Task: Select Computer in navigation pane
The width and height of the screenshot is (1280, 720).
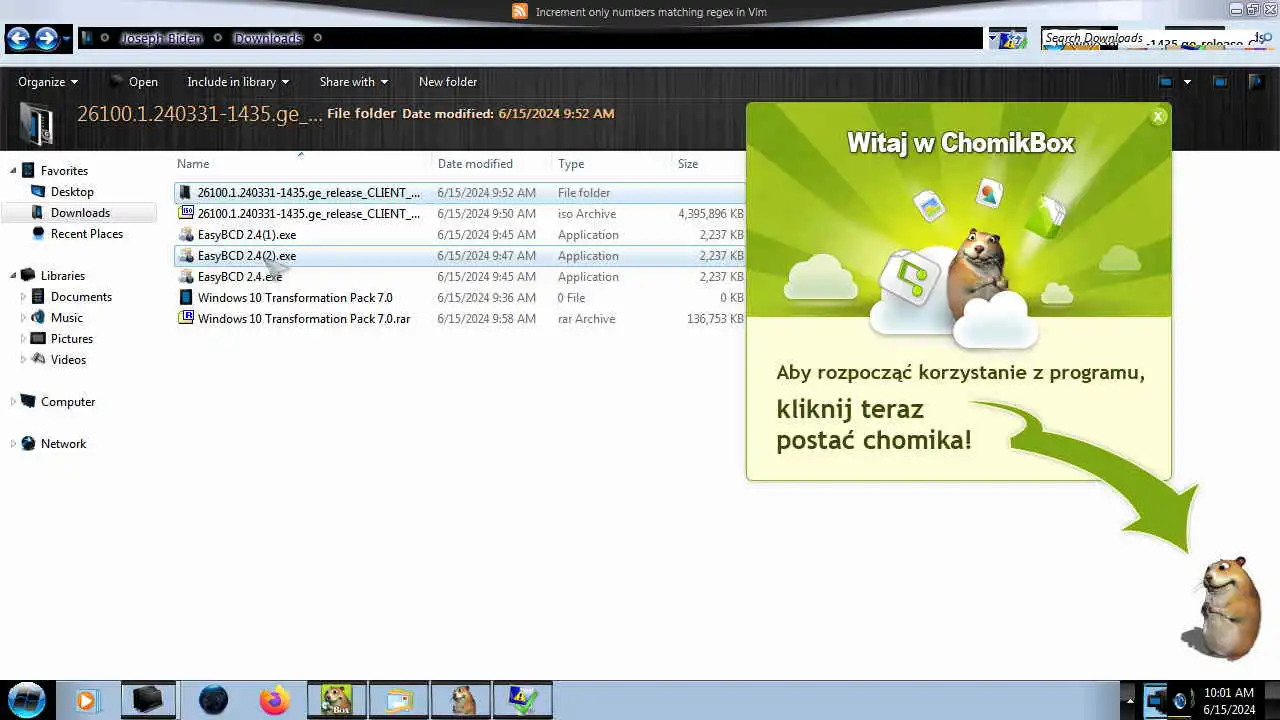Action: point(67,402)
